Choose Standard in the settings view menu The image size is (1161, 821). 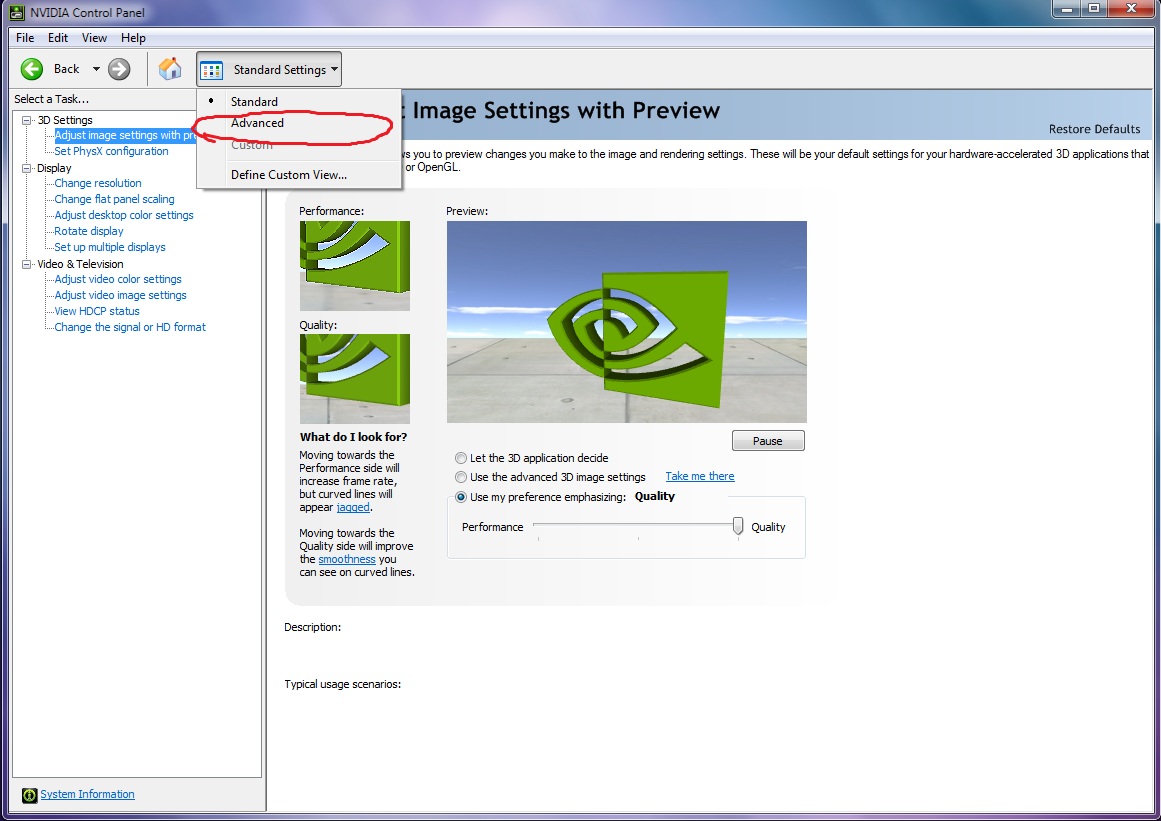[x=254, y=101]
